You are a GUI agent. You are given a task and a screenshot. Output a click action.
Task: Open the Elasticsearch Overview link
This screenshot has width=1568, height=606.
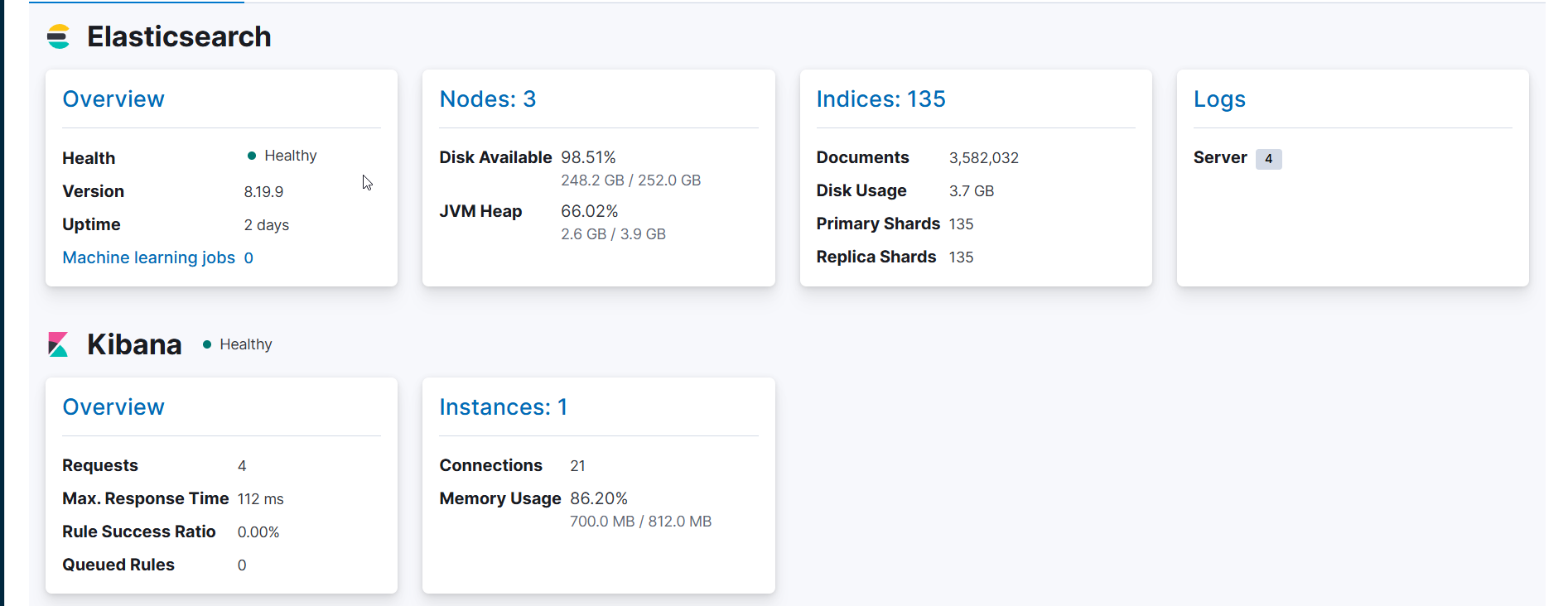[x=113, y=99]
